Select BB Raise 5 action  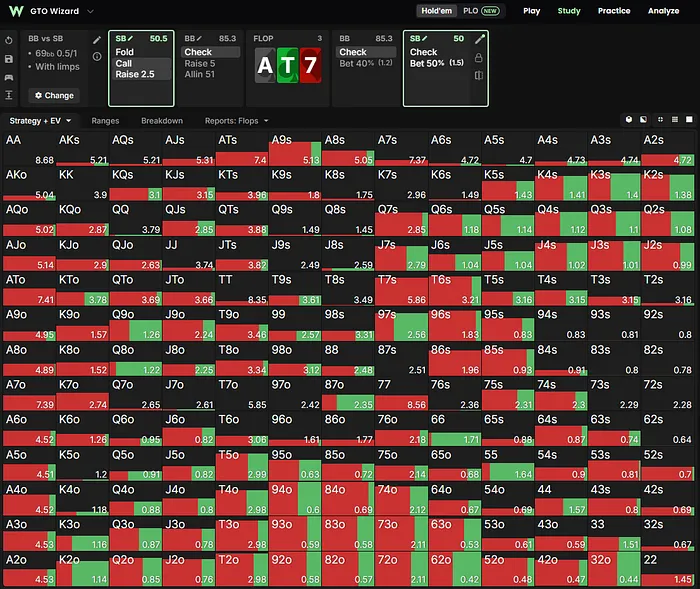pyautogui.click(x=211, y=63)
